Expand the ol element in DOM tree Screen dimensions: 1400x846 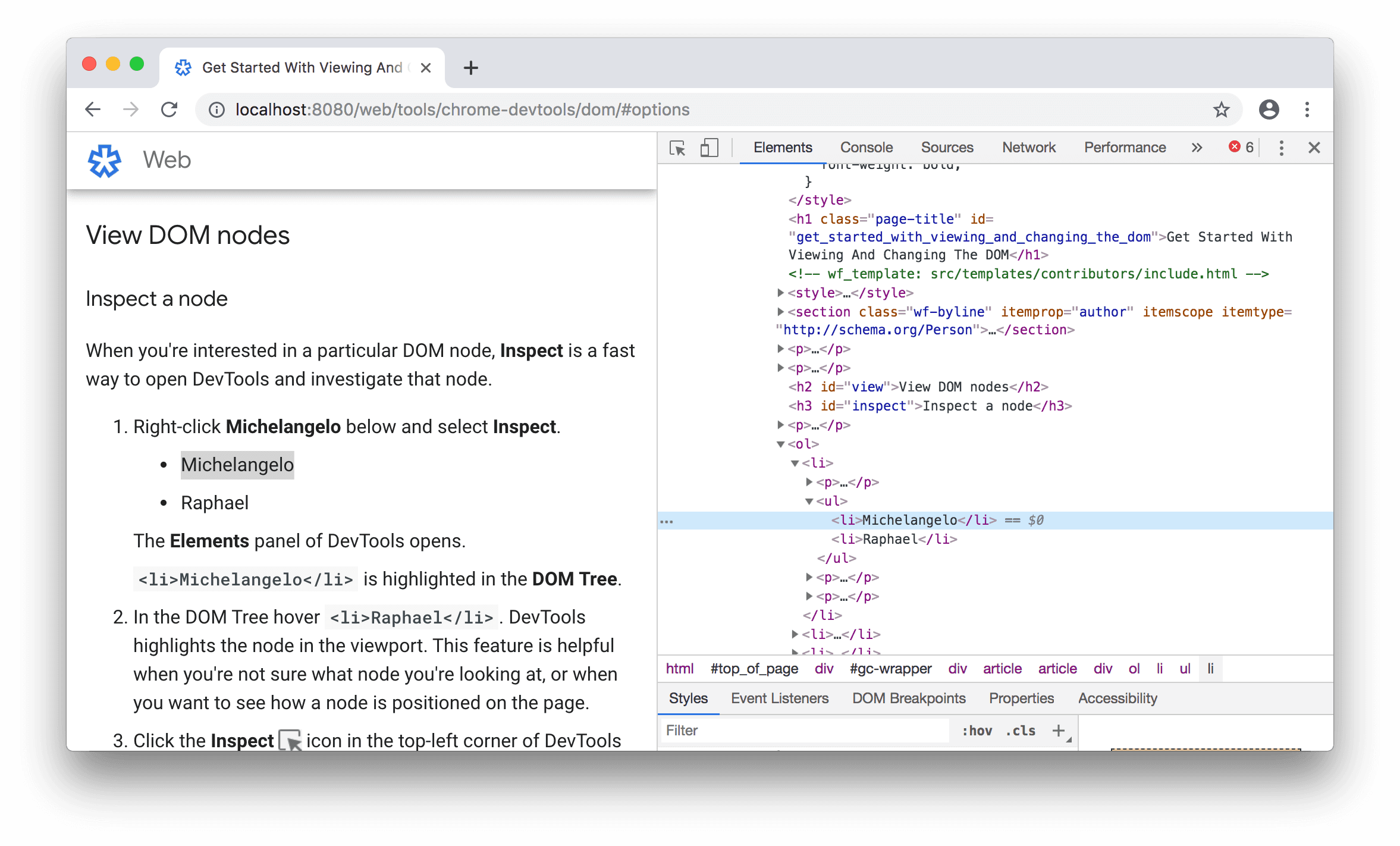click(778, 444)
